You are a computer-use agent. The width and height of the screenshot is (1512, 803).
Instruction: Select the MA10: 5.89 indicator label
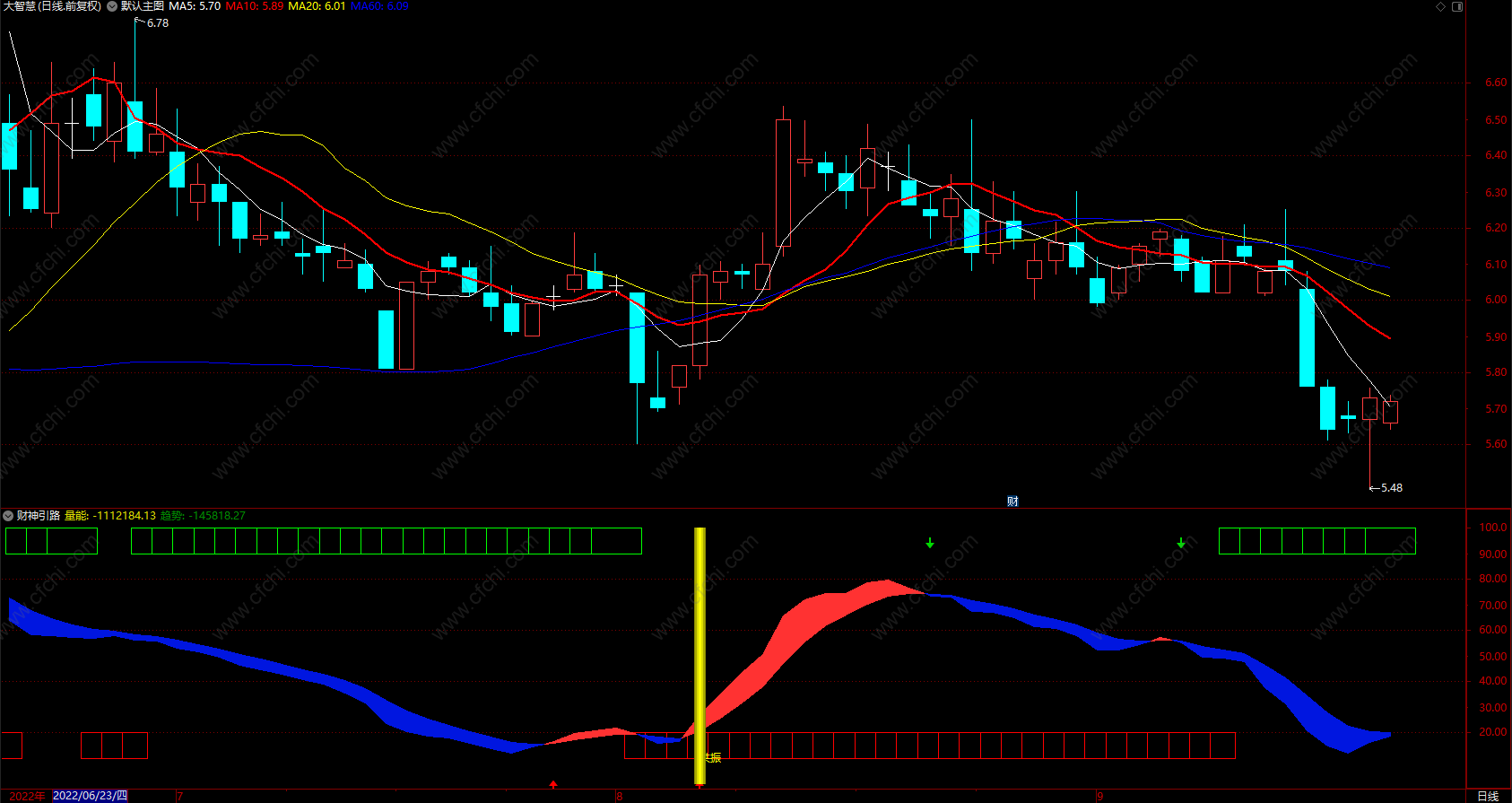(x=254, y=6)
